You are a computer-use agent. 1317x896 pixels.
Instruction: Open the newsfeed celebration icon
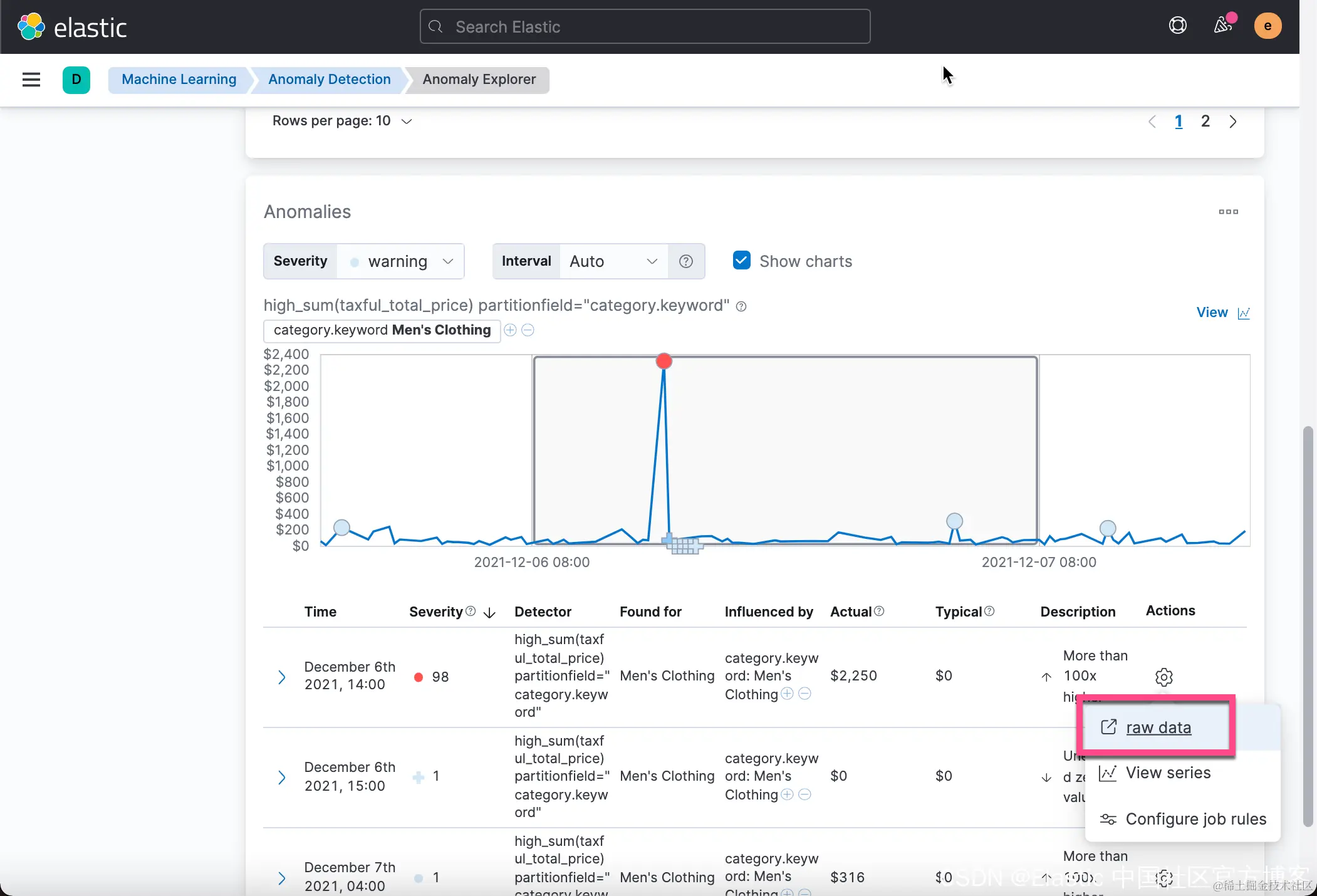[1222, 26]
